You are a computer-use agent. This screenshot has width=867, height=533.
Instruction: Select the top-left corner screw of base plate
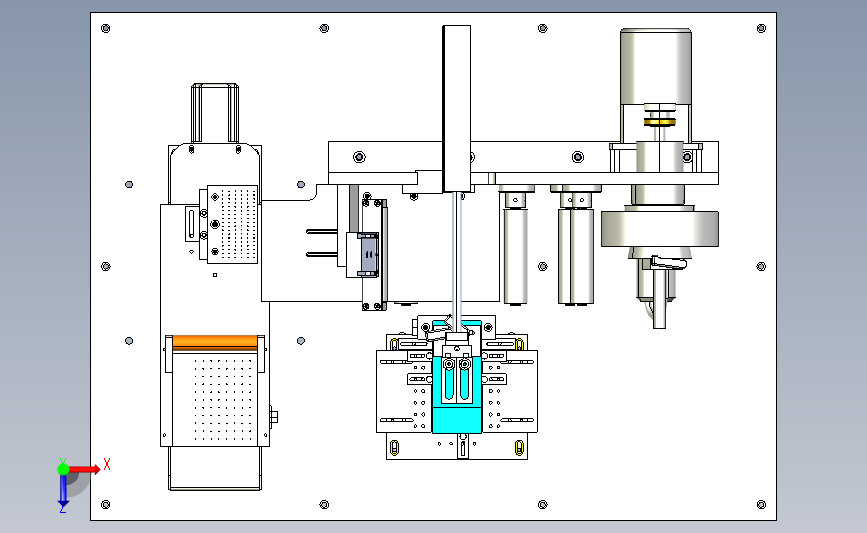[106, 28]
